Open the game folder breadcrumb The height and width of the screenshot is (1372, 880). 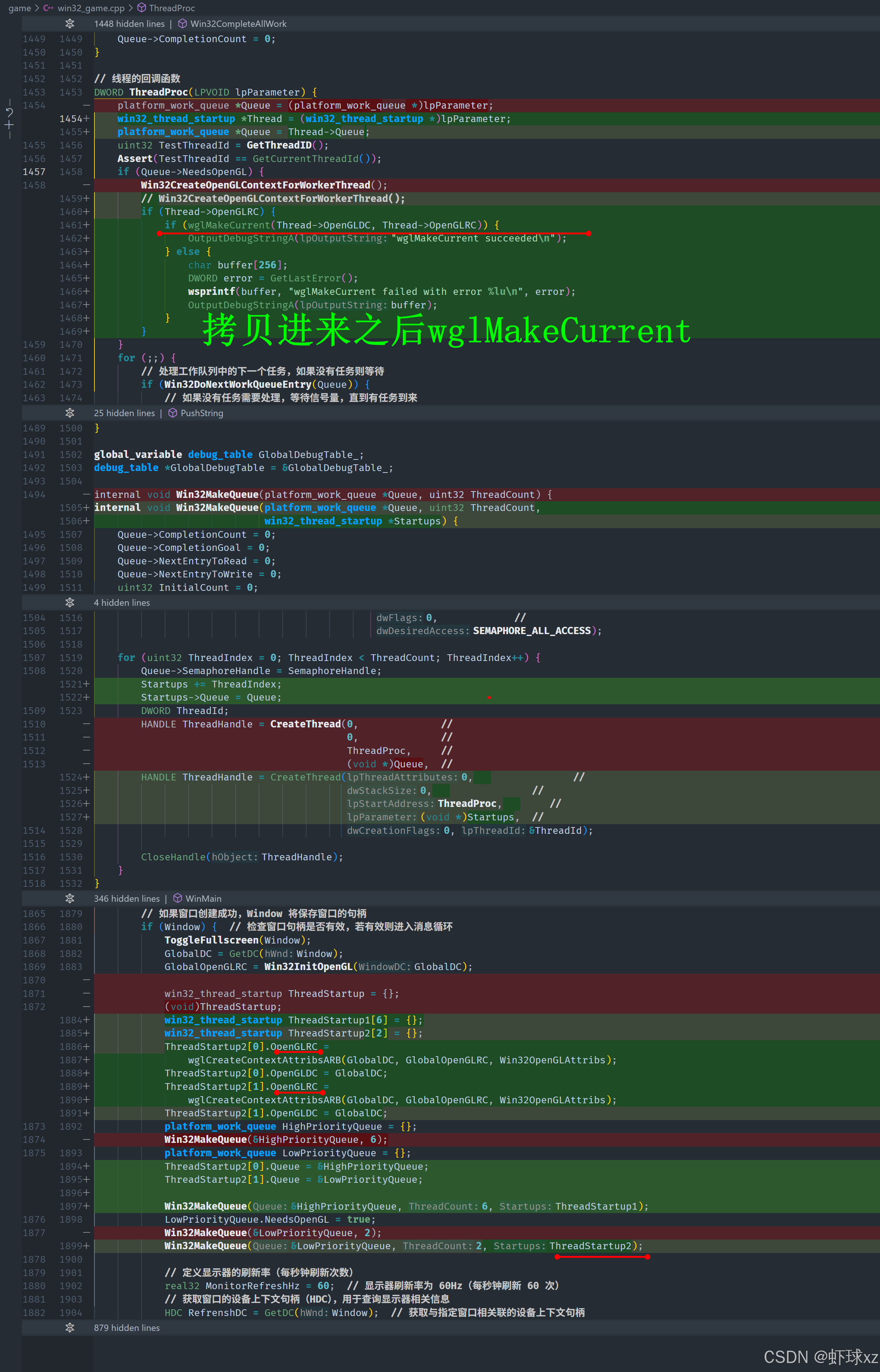pos(19,8)
